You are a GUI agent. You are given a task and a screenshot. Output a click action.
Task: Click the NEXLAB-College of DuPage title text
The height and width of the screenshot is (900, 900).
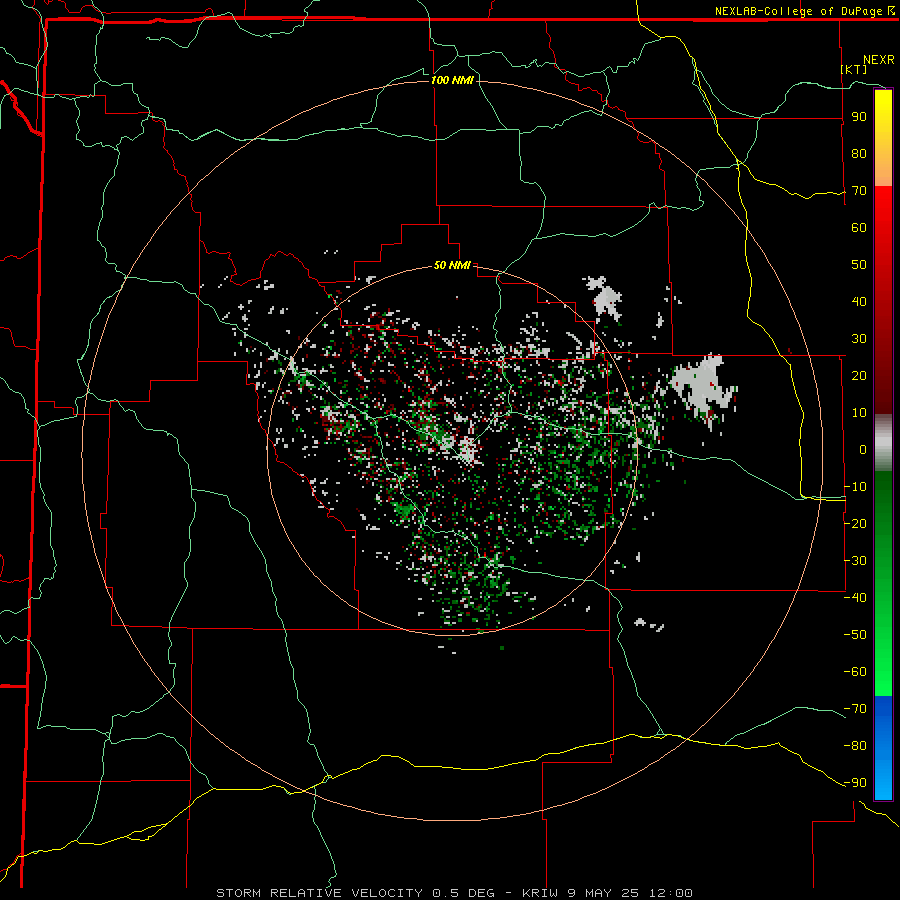pyautogui.click(x=804, y=11)
